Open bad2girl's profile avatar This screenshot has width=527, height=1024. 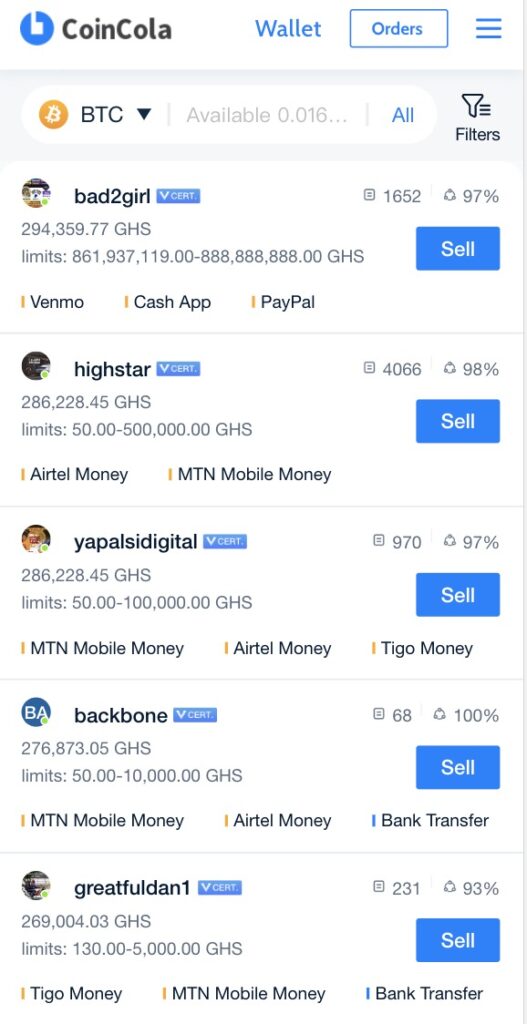pos(36,193)
